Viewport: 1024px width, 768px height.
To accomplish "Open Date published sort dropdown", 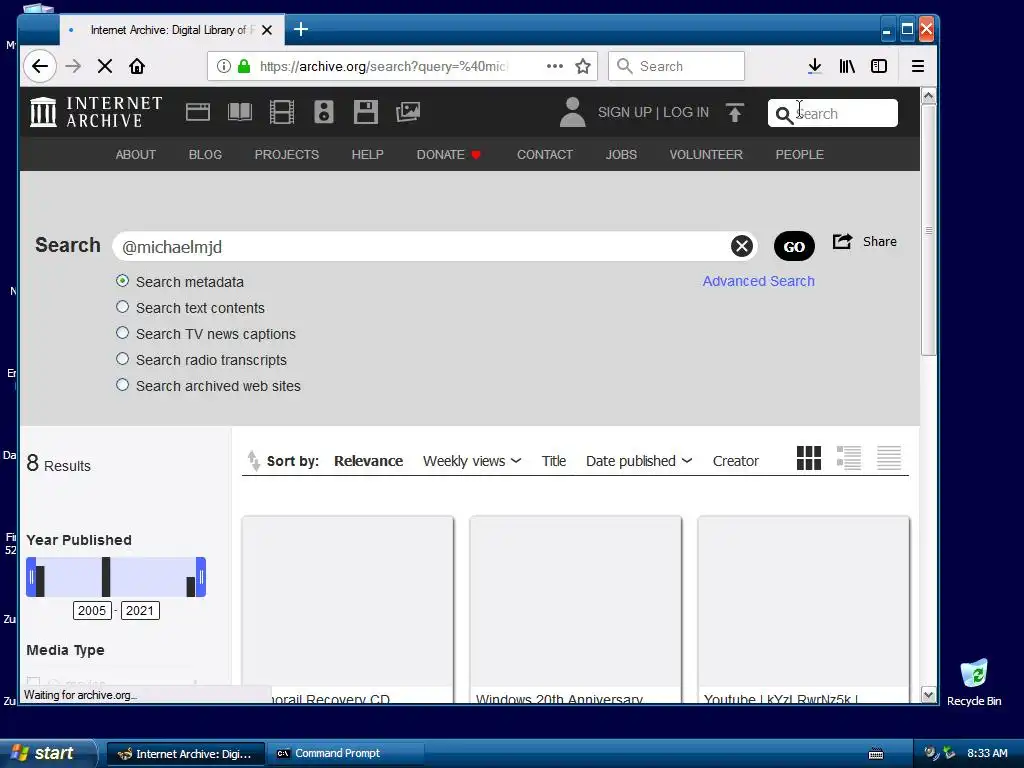I will 639,461.
